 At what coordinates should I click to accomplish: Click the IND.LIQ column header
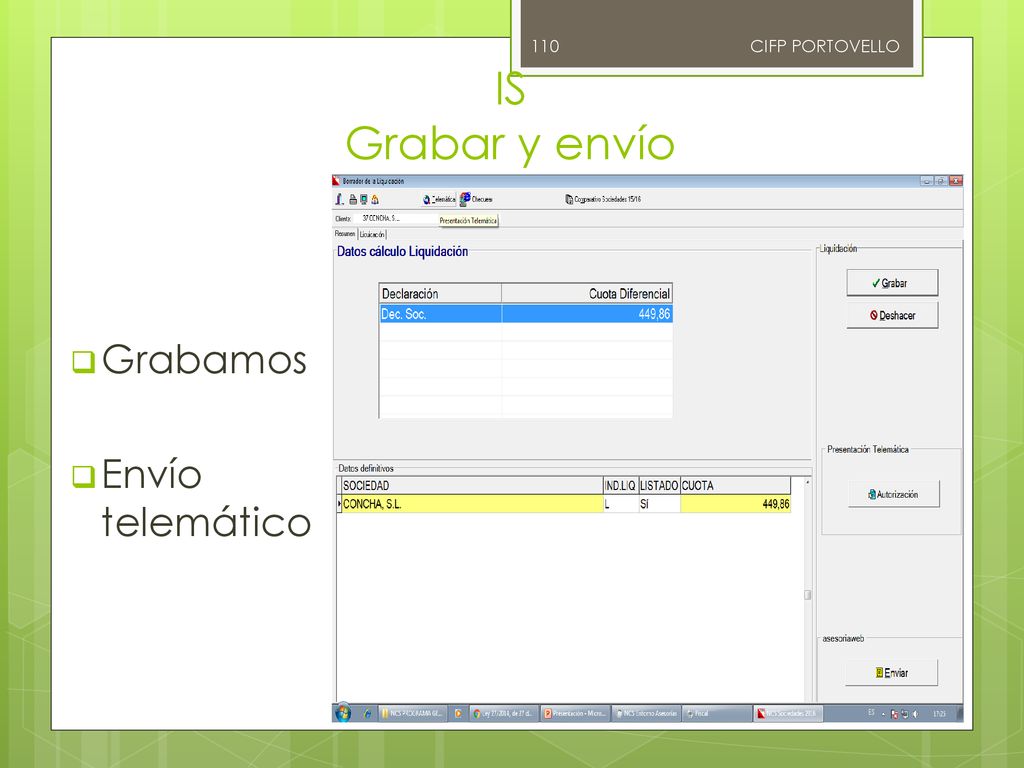[x=620, y=486]
